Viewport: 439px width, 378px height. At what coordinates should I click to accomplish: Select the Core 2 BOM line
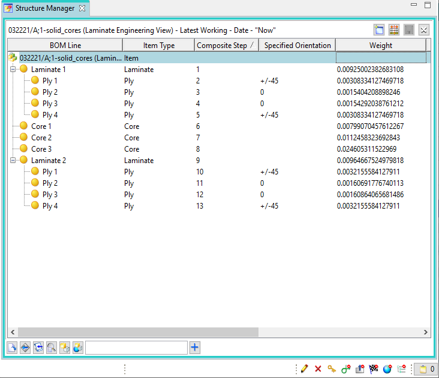[x=41, y=138]
